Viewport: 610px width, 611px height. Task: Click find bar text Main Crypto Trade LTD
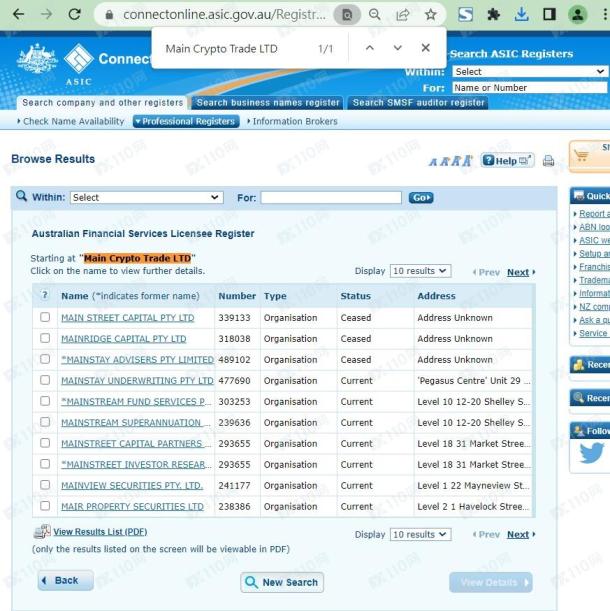(221, 49)
